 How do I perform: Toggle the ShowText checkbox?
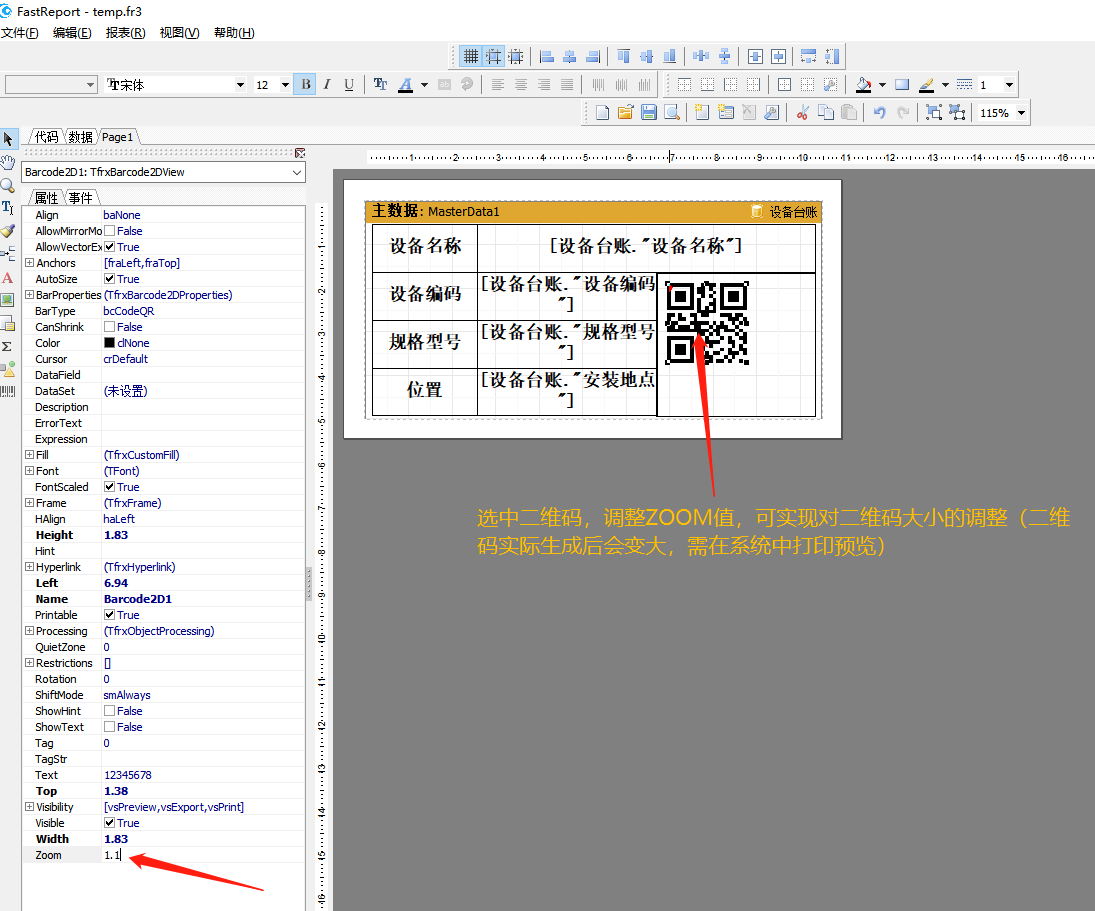click(110, 727)
